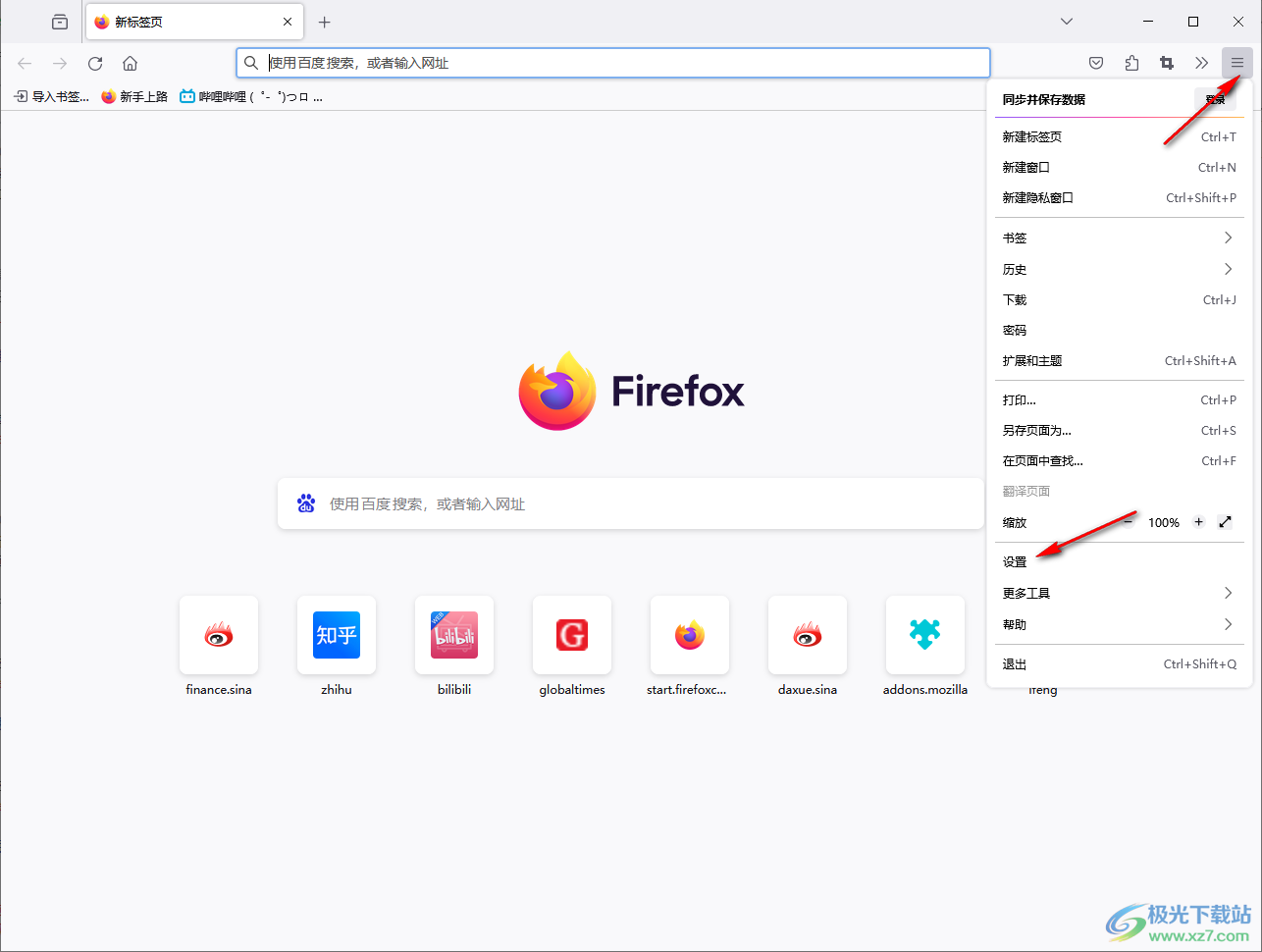
Task: Open the bilibili shortcut tile
Action: pos(454,635)
